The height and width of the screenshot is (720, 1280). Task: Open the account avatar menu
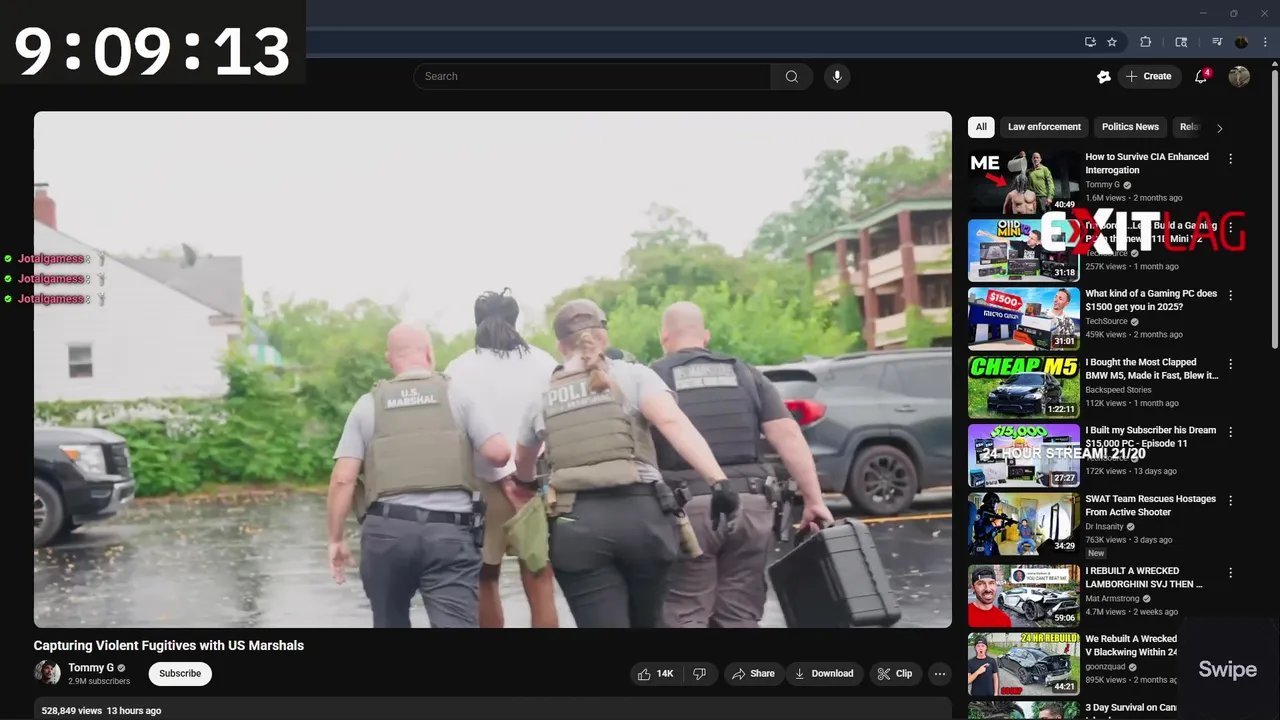click(1239, 76)
